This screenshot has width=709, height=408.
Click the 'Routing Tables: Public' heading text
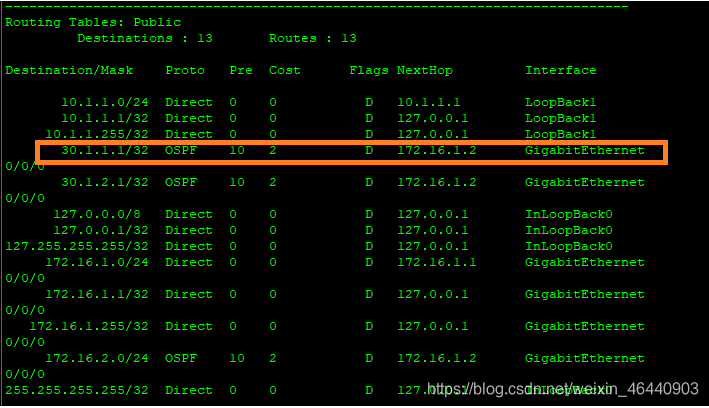[x=93, y=22]
